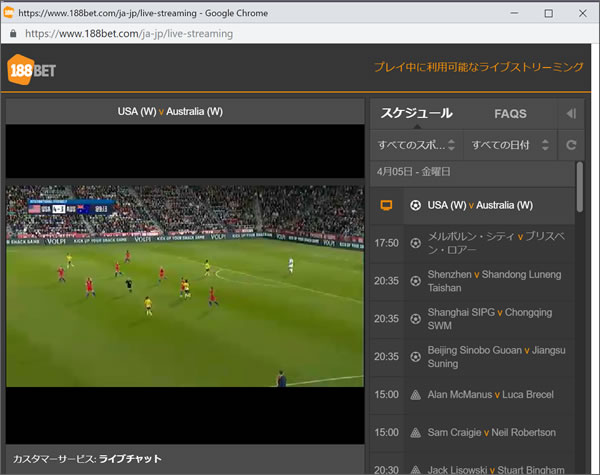Click the 20:35 time for Beijing Sinobo match

point(386,357)
